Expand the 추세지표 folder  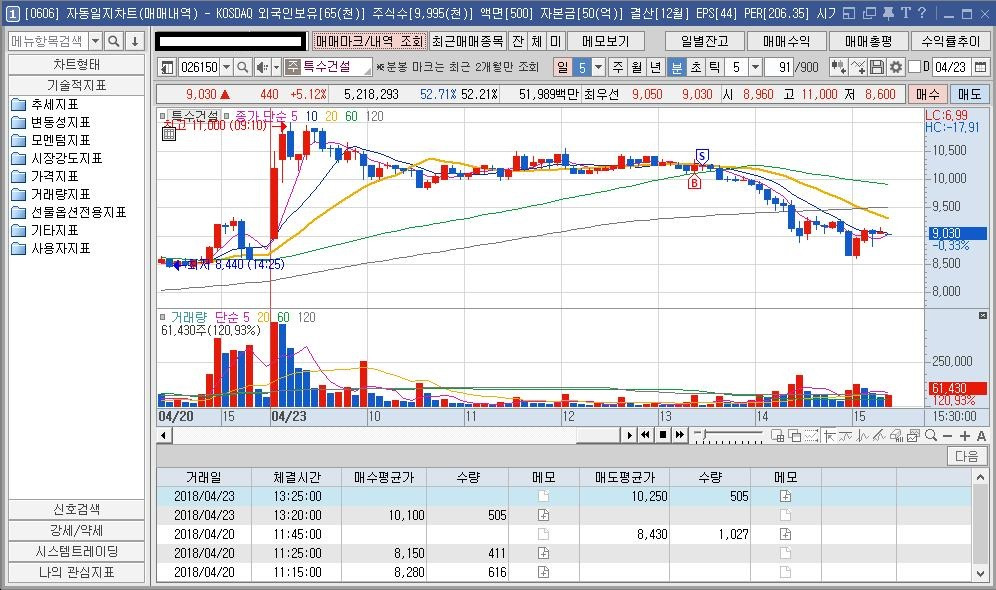(x=45, y=104)
